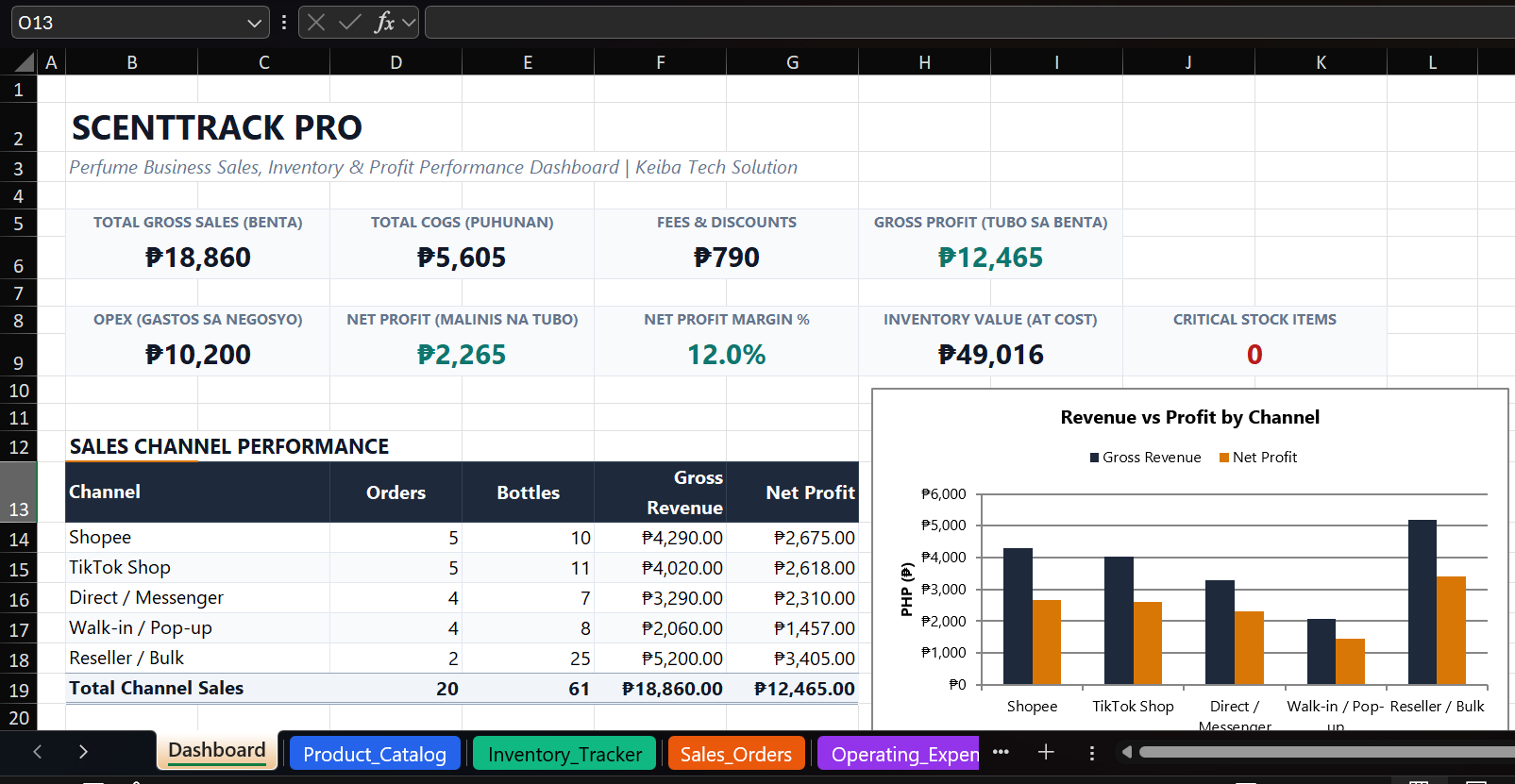Switch to the Sales_Orders sheet tab
This screenshot has height=784, width=1515.
[736, 754]
